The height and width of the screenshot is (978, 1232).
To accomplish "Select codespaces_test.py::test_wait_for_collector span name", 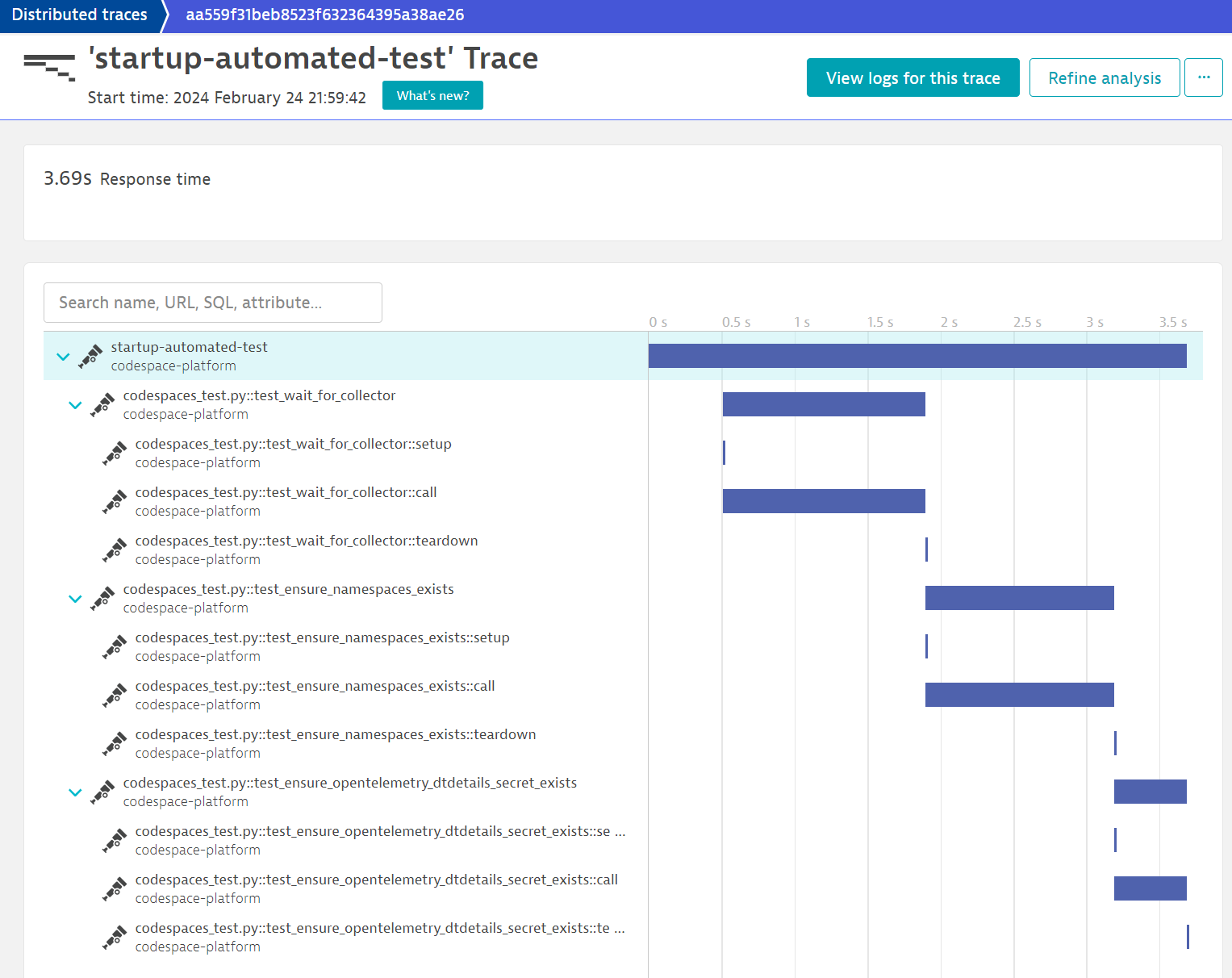I will (x=259, y=395).
